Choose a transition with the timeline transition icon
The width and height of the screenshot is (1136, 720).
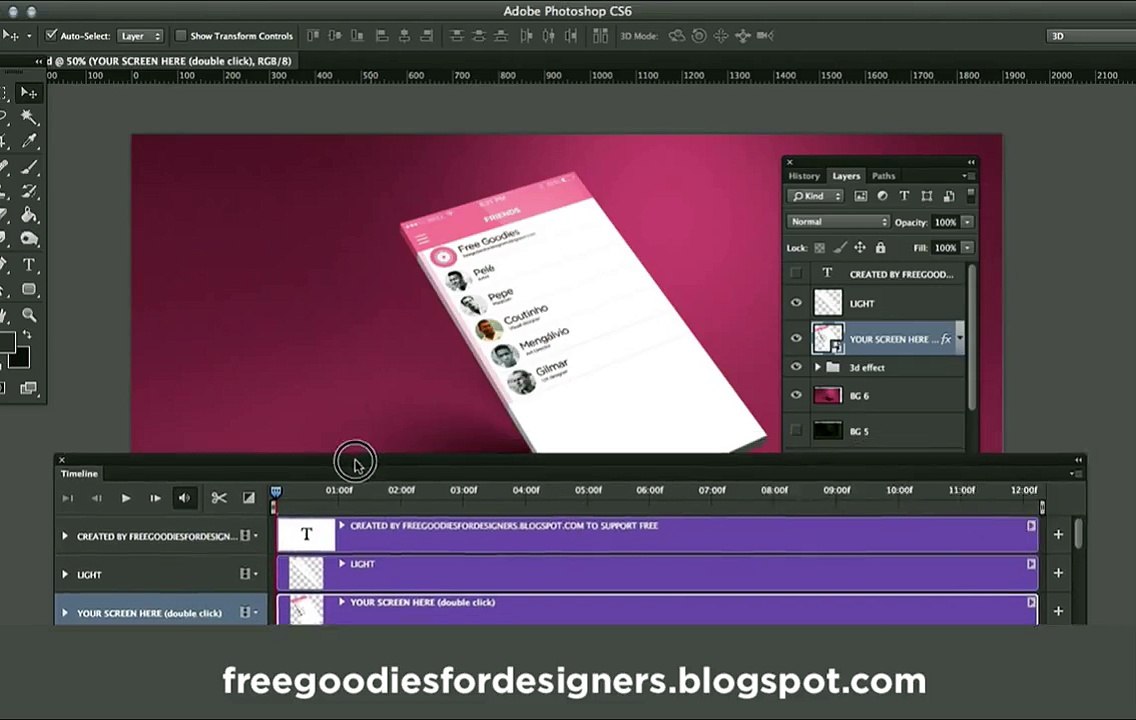click(x=248, y=498)
